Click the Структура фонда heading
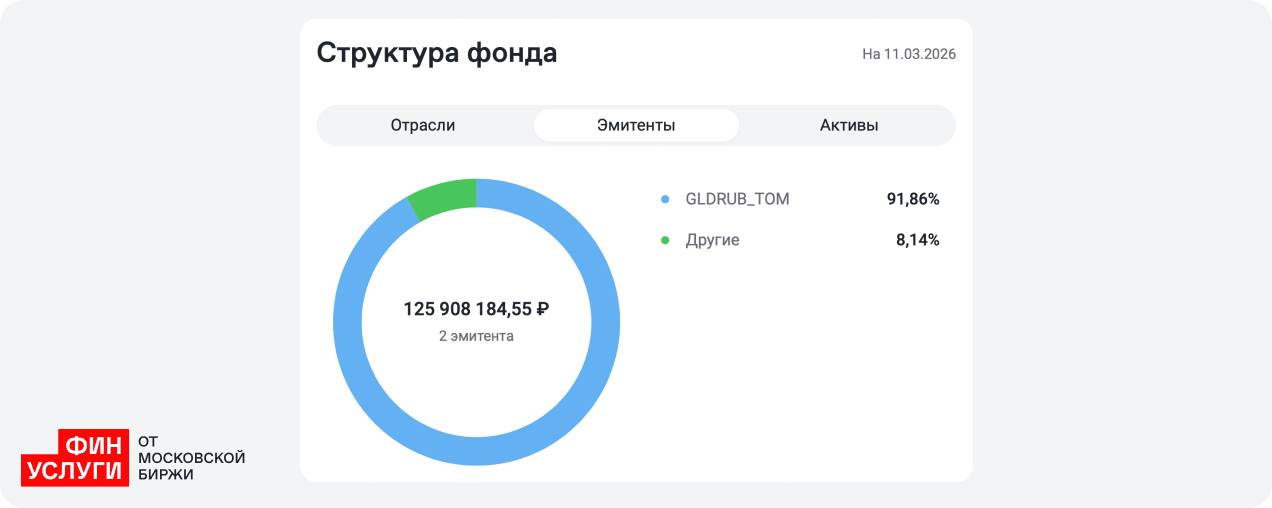1272x508 pixels. coord(437,53)
